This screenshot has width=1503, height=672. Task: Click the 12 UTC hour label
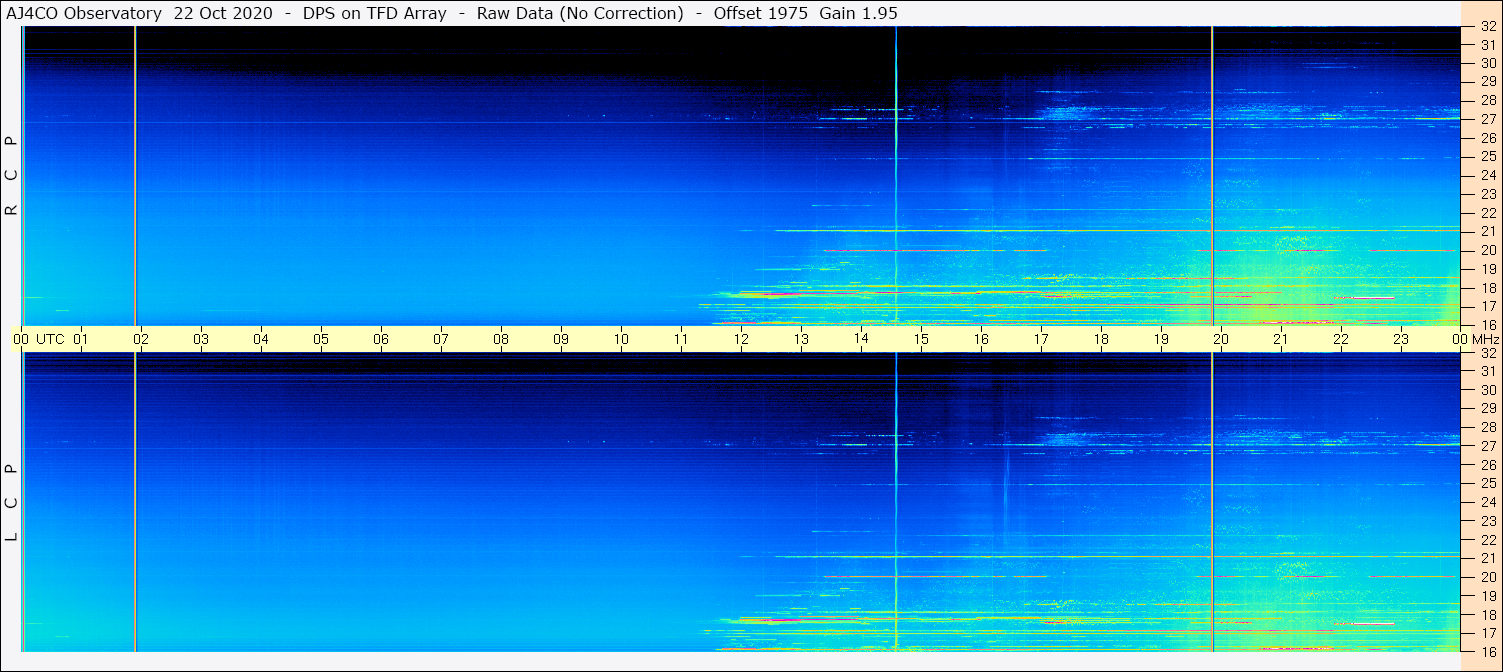(741, 339)
